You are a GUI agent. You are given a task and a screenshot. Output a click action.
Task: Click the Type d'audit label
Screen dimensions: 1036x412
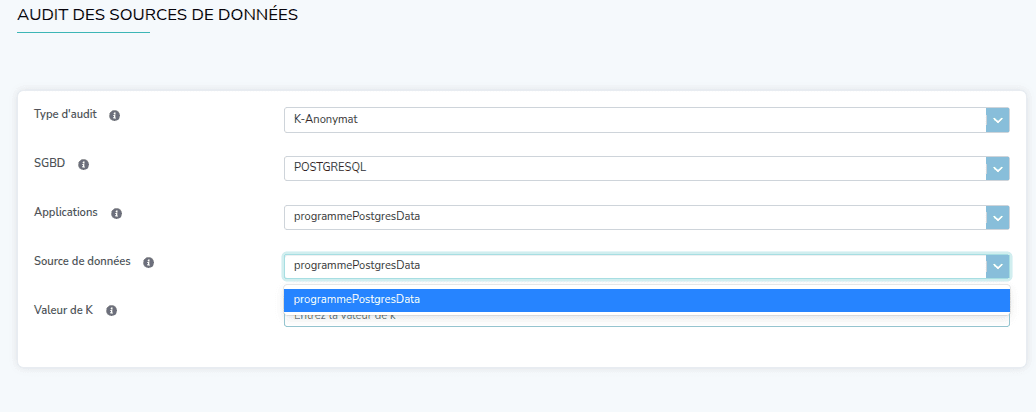tap(65, 115)
